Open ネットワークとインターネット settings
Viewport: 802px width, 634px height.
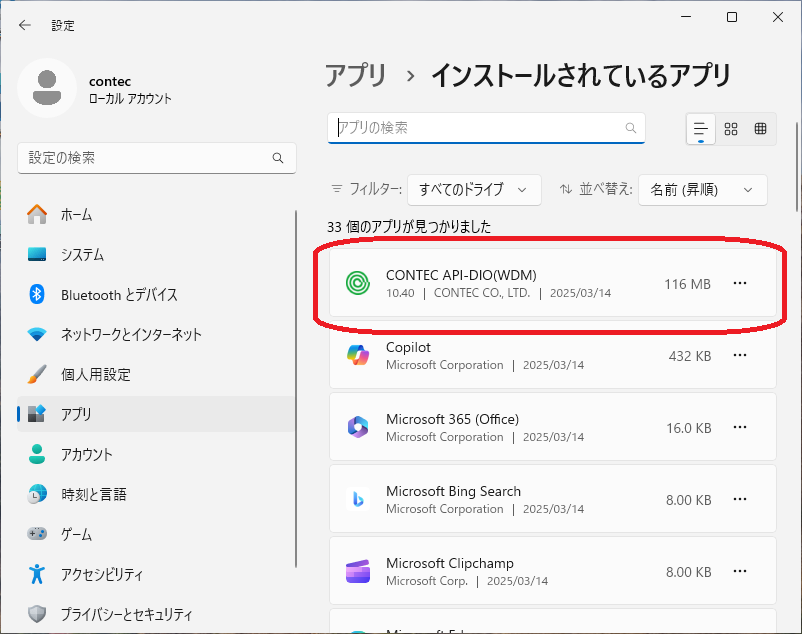pos(156,334)
